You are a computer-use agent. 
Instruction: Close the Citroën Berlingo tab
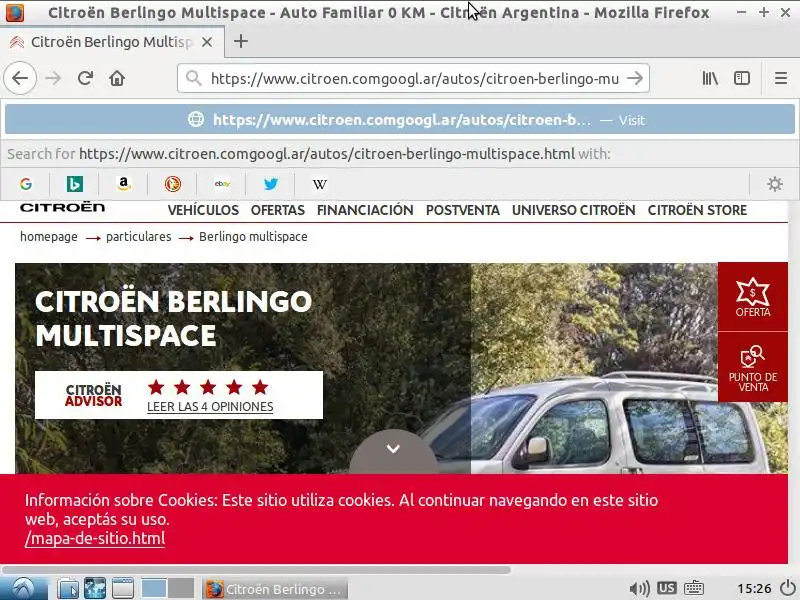point(207,42)
